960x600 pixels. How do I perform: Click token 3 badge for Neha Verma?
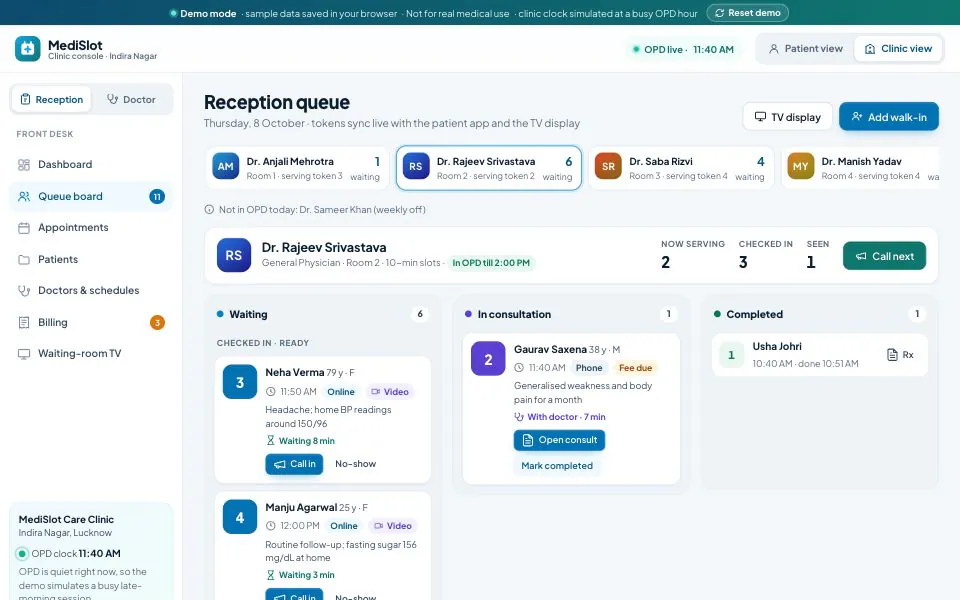click(x=240, y=382)
